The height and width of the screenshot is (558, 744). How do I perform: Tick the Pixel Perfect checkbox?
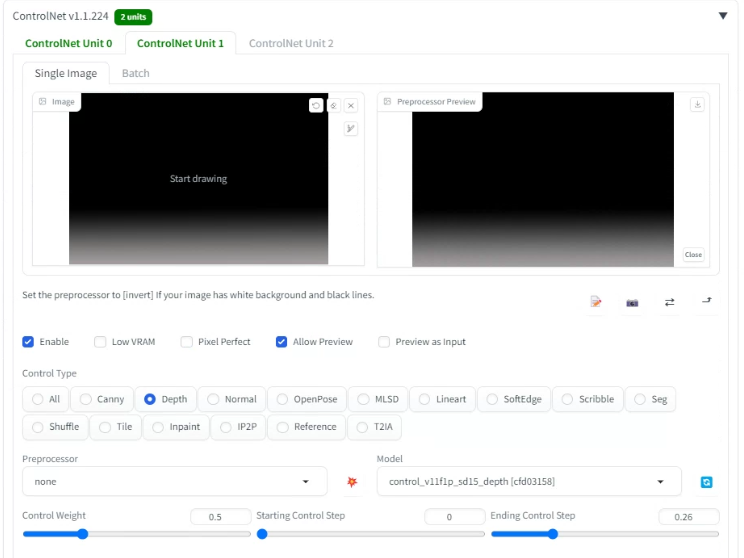click(186, 342)
